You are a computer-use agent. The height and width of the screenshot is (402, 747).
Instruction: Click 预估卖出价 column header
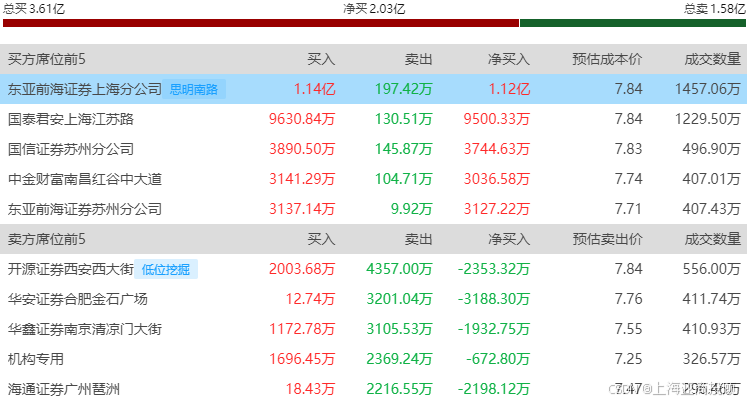[x=607, y=239]
